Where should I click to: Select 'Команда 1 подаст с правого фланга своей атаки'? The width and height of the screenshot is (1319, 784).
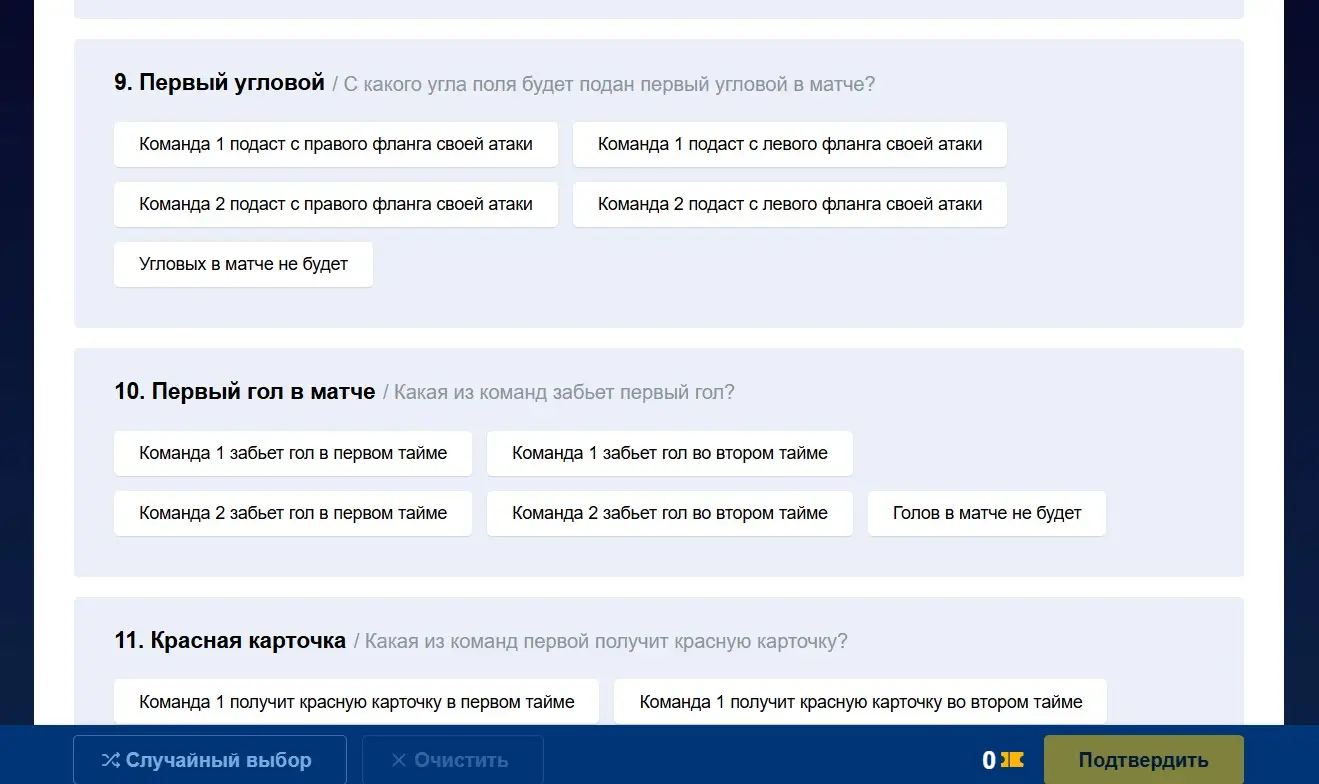(336, 144)
